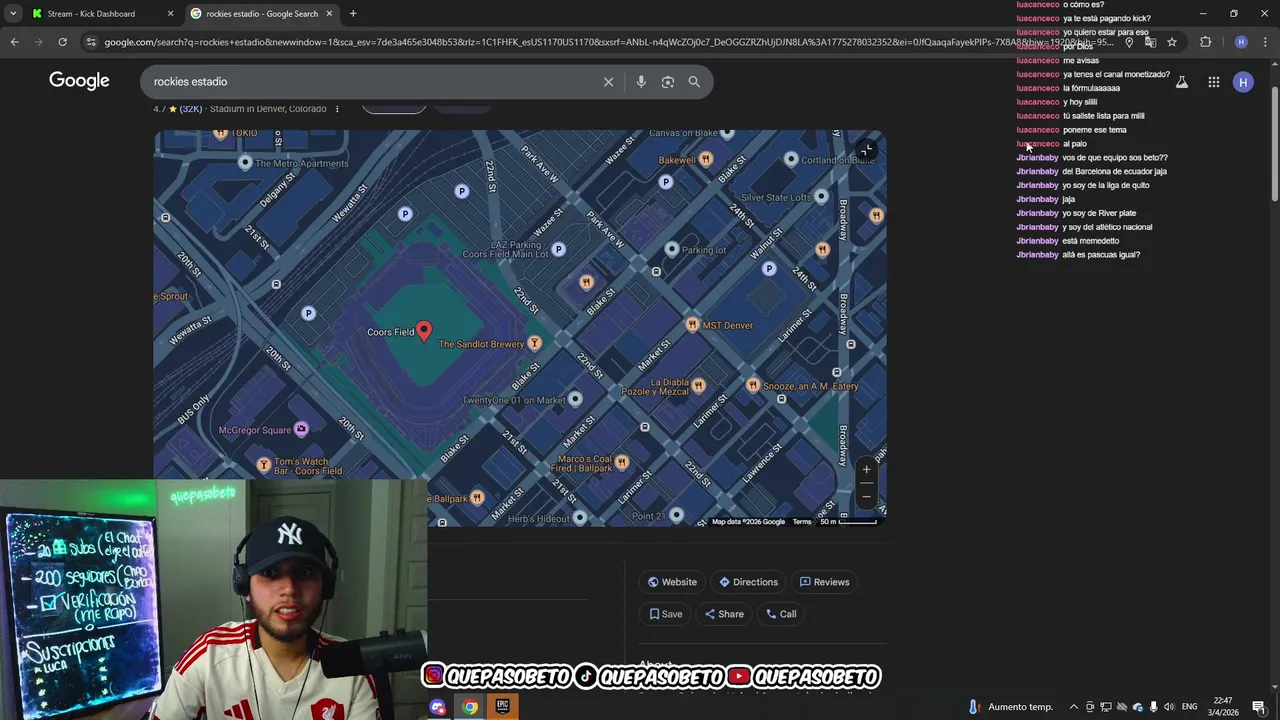
Task: Open location permission icon in address bar
Action: click(x=1129, y=42)
